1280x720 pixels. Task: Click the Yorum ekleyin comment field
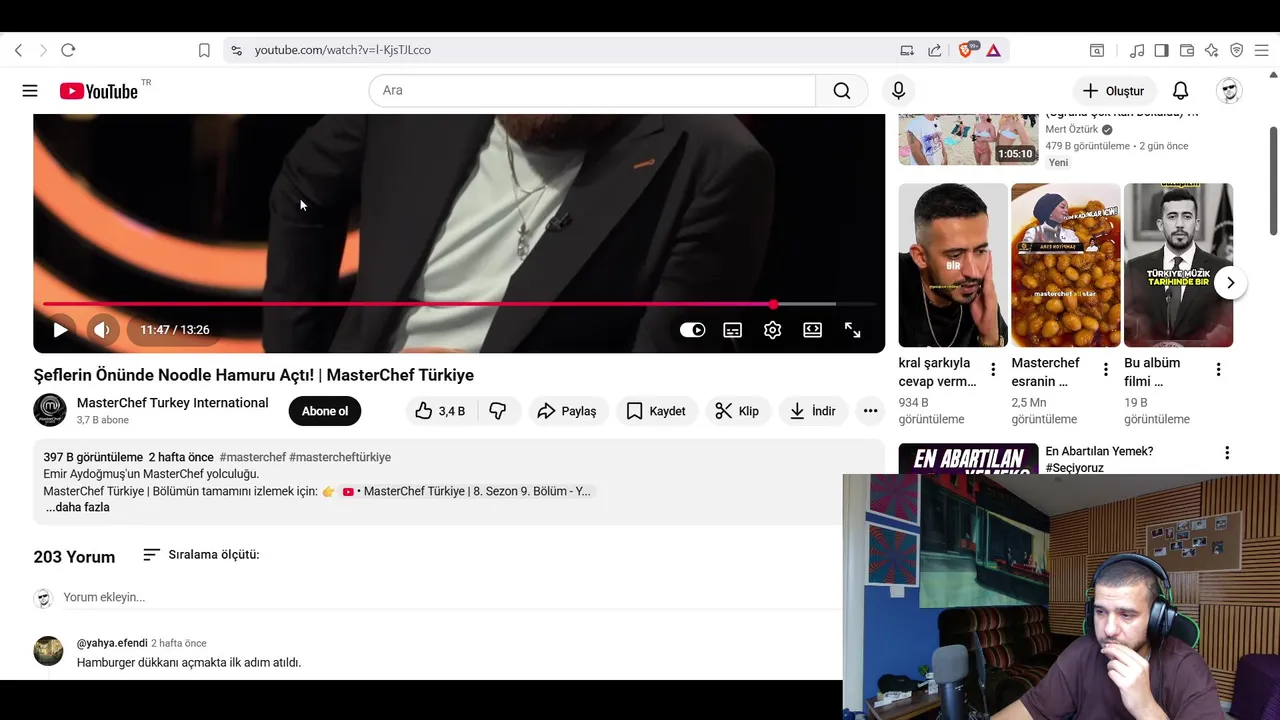(450, 597)
